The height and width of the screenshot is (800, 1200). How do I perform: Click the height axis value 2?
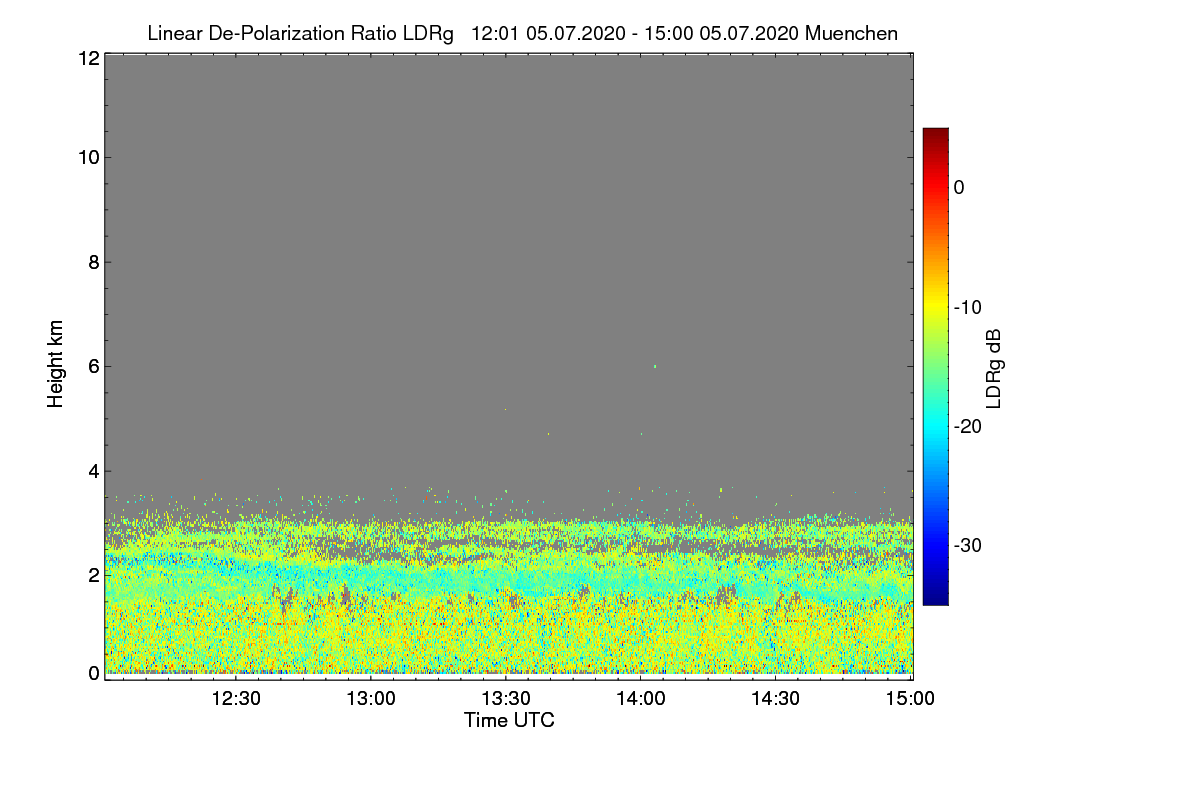(92, 574)
